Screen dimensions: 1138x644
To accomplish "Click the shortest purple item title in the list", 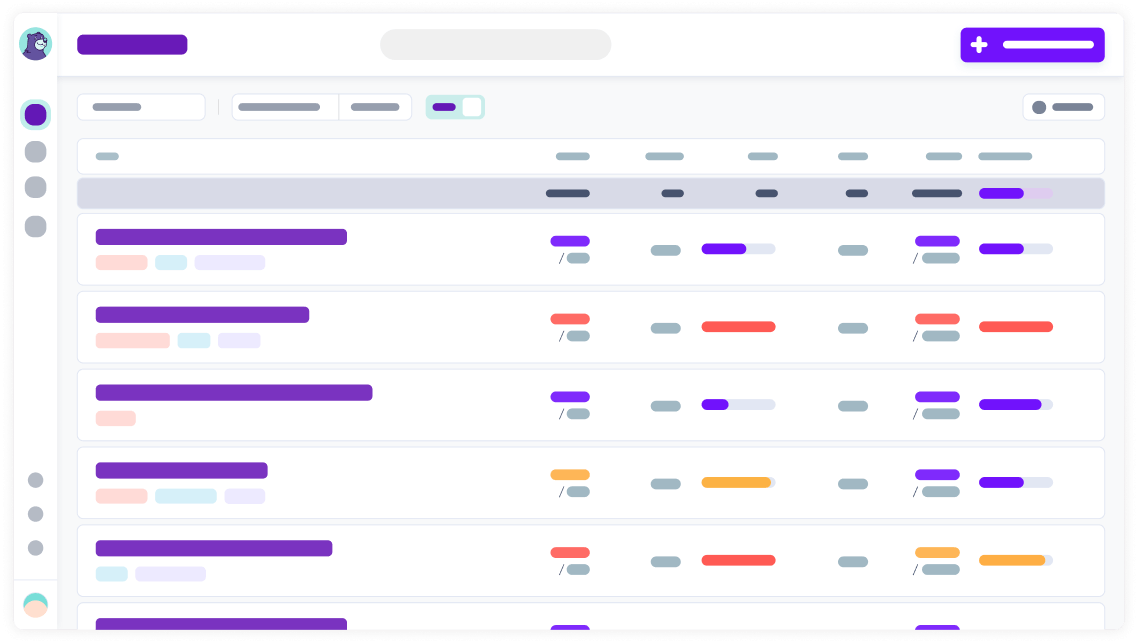I will (x=181, y=470).
